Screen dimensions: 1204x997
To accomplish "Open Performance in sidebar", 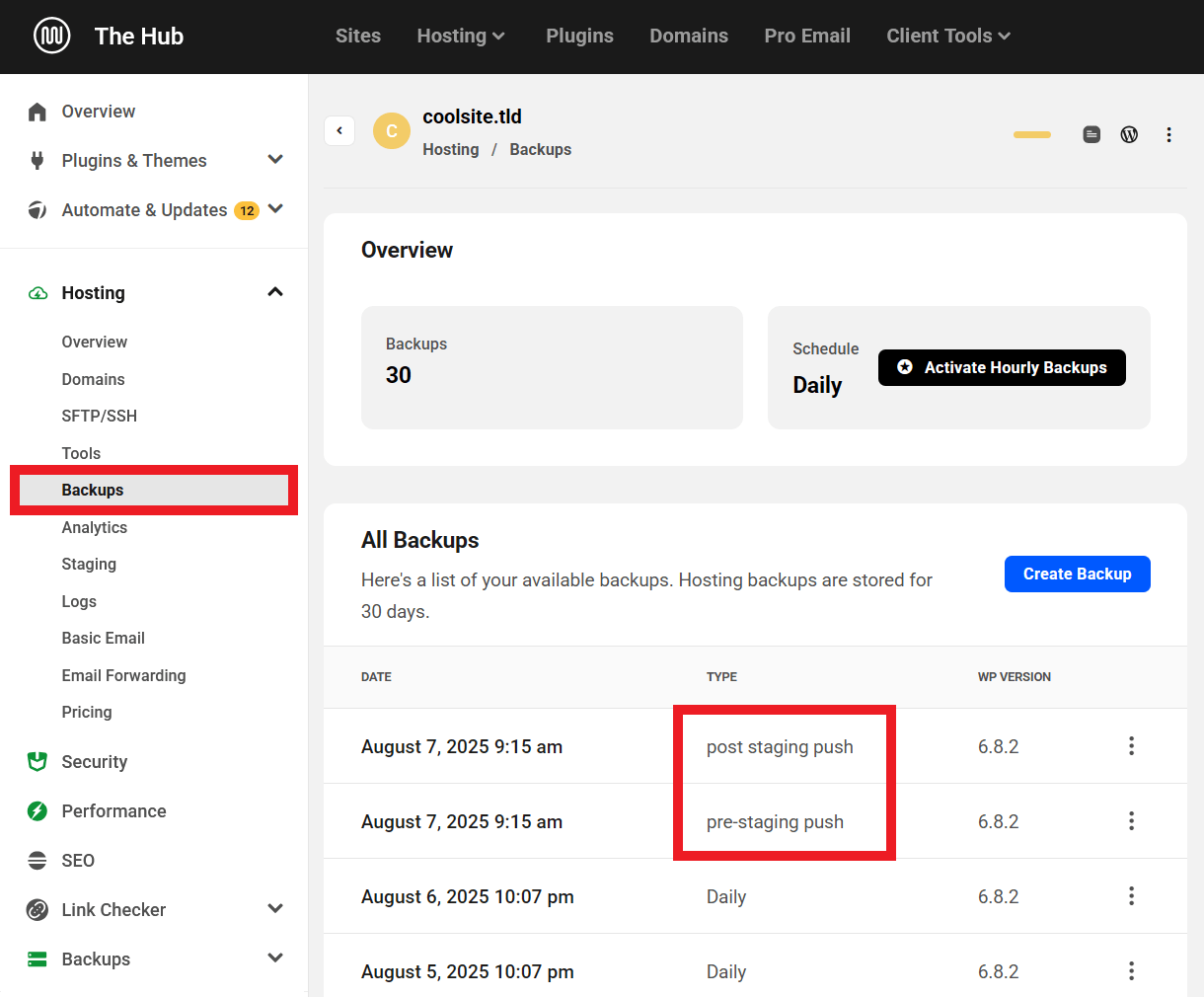I will pyautogui.click(x=113, y=811).
